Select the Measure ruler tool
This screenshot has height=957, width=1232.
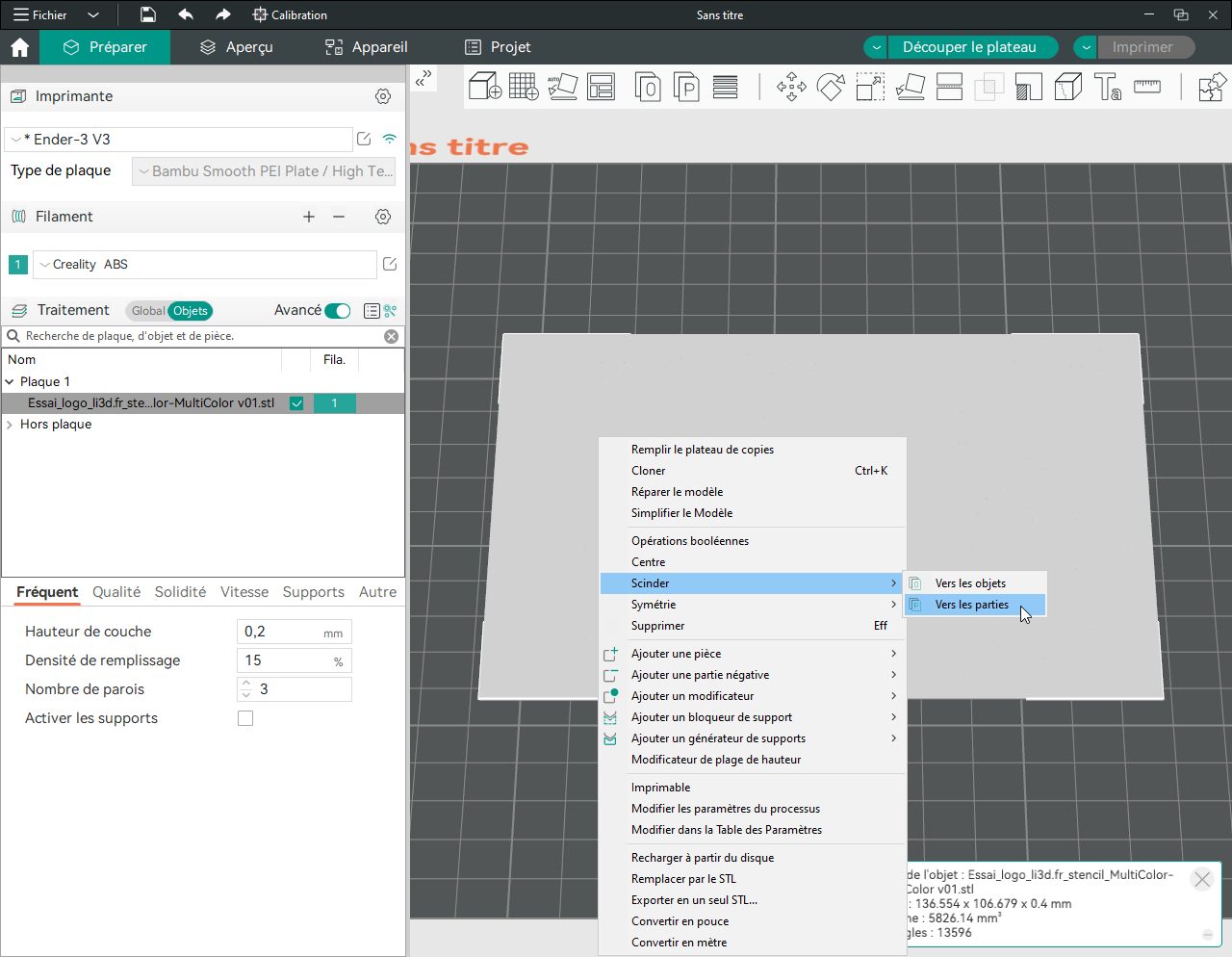pyautogui.click(x=1146, y=87)
